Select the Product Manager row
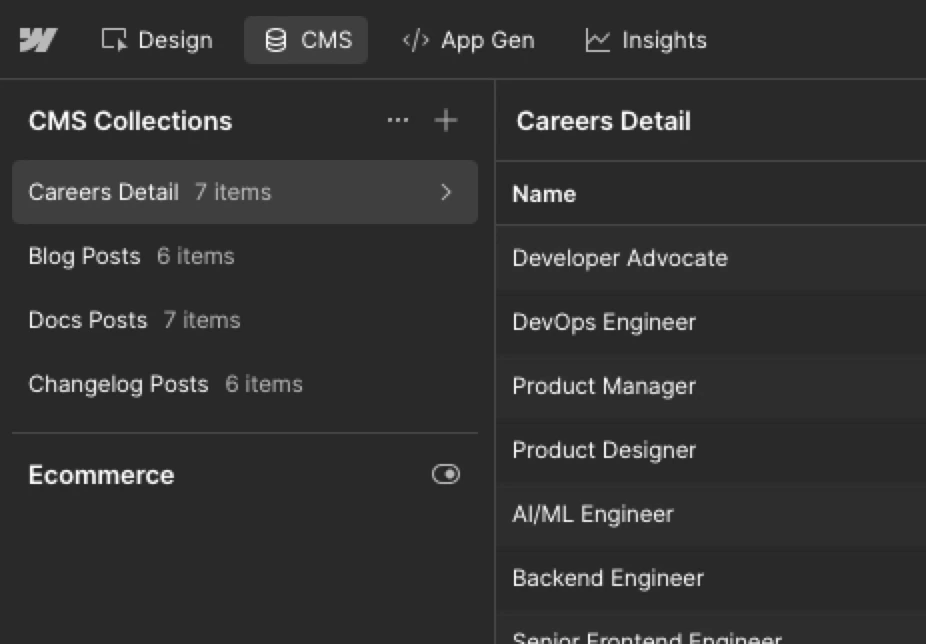The width and height of the screenshot is (926, 644). (604, 386)
